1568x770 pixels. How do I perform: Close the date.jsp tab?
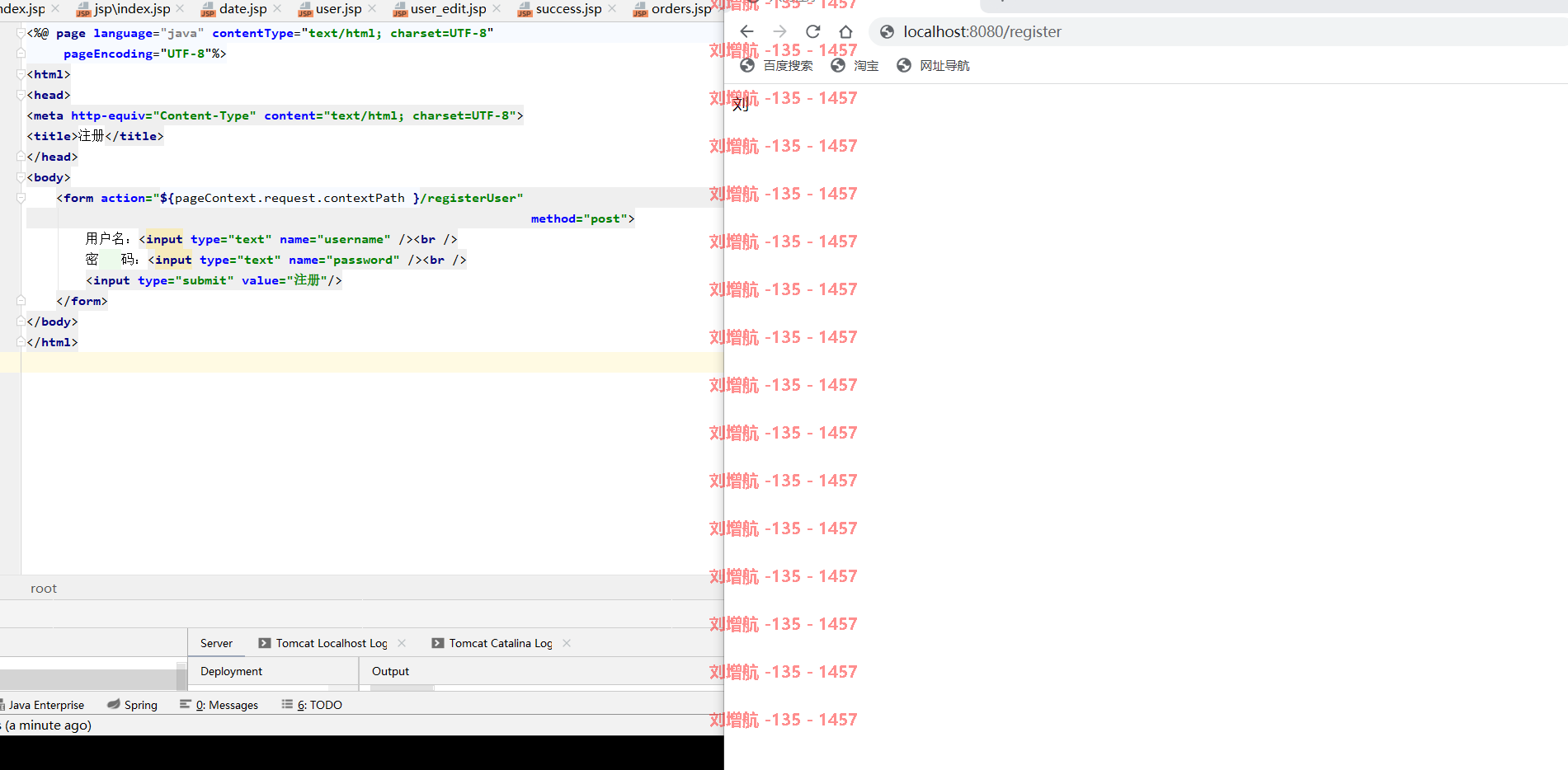point(277,8)
